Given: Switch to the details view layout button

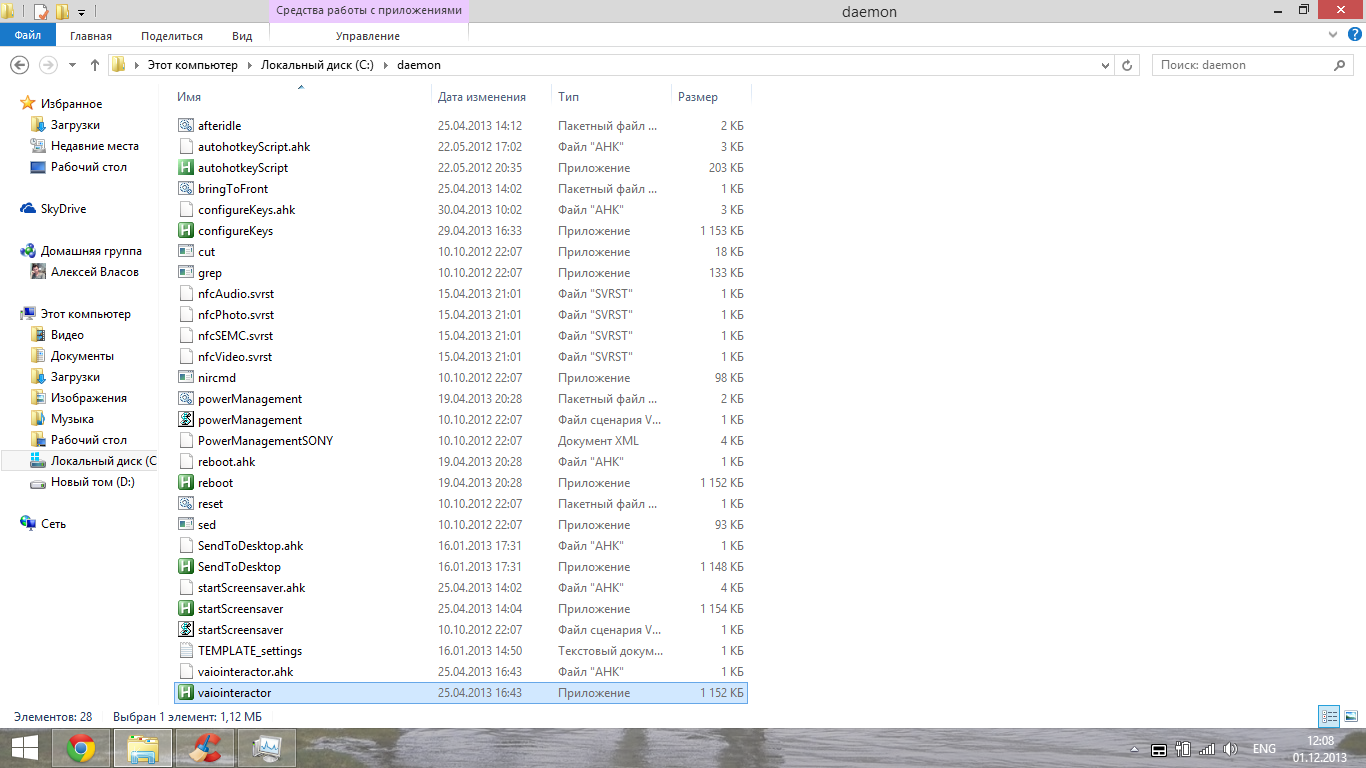Looking at the screenshot, I should click(x=1329, y=716).
